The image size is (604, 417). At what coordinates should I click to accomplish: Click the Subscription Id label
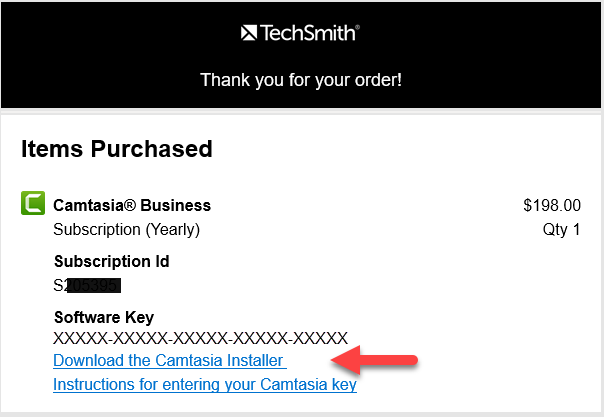click(x=111, y=262)
